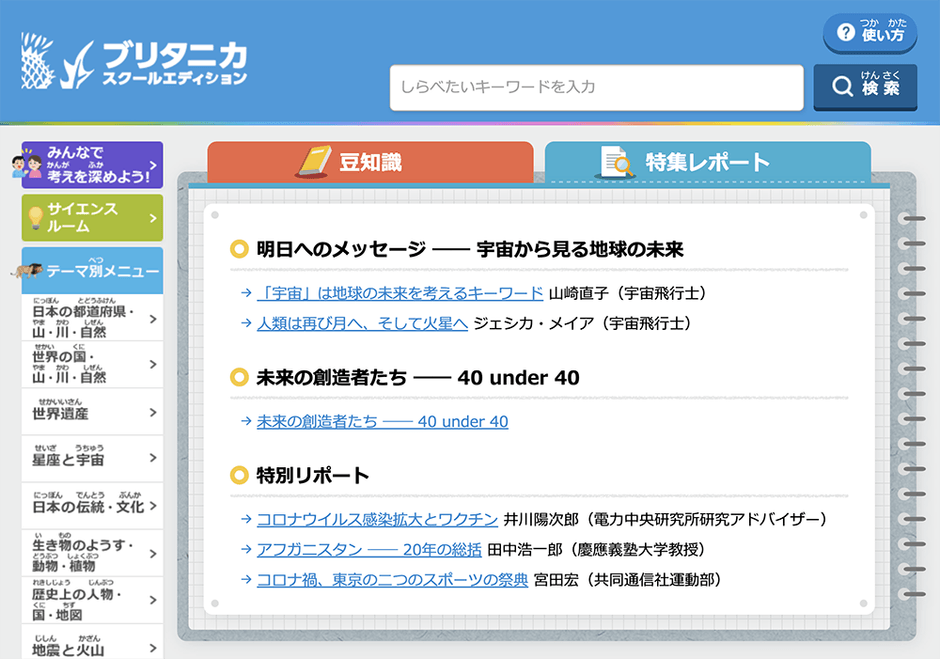Click the report document icon on 特集レポート tab

(618, 159)
